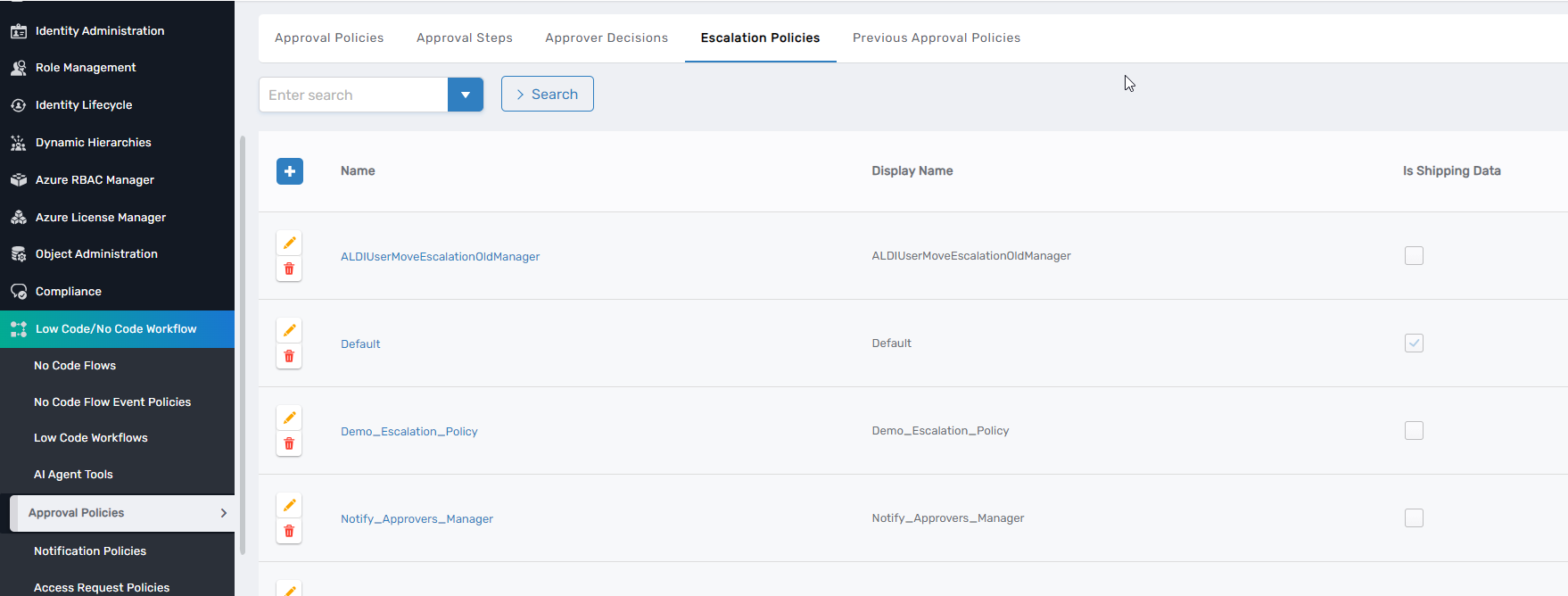Click the Search button

click(x=547, y=95)
